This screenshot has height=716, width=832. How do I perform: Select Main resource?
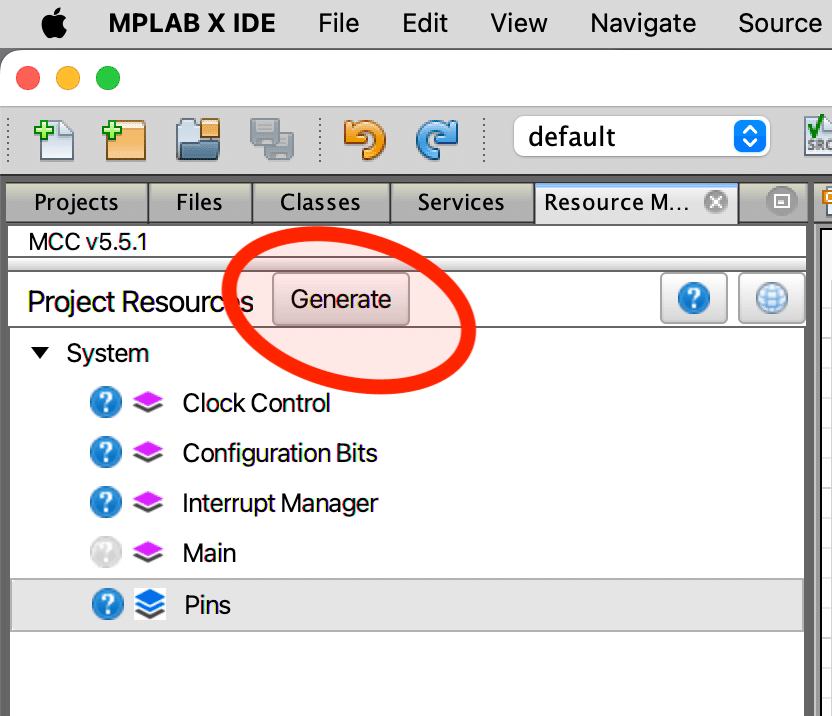(x=209, y=553)
